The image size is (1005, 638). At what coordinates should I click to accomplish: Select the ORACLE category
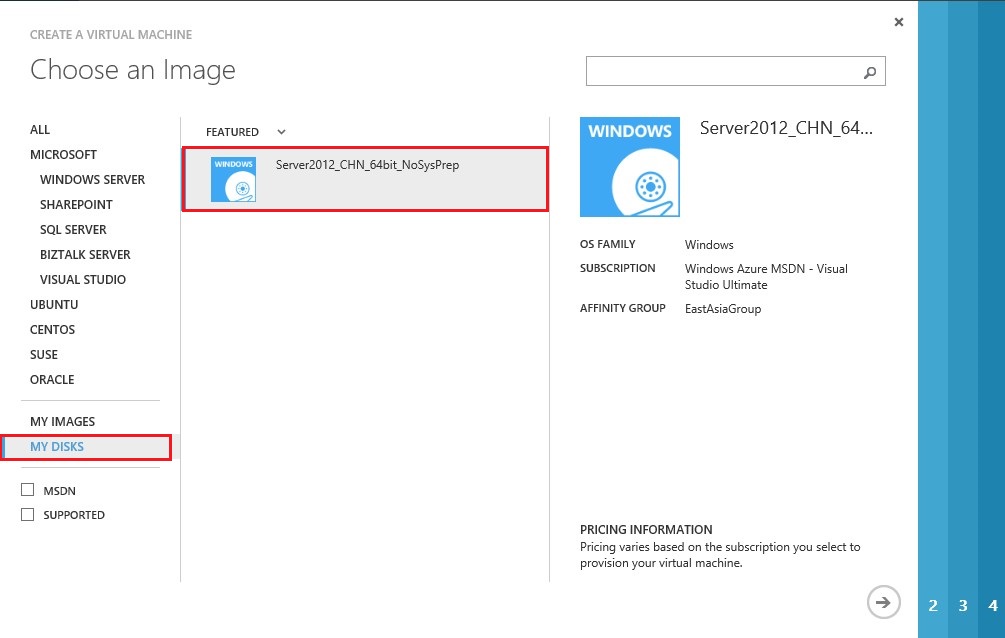tap(52, 380)
